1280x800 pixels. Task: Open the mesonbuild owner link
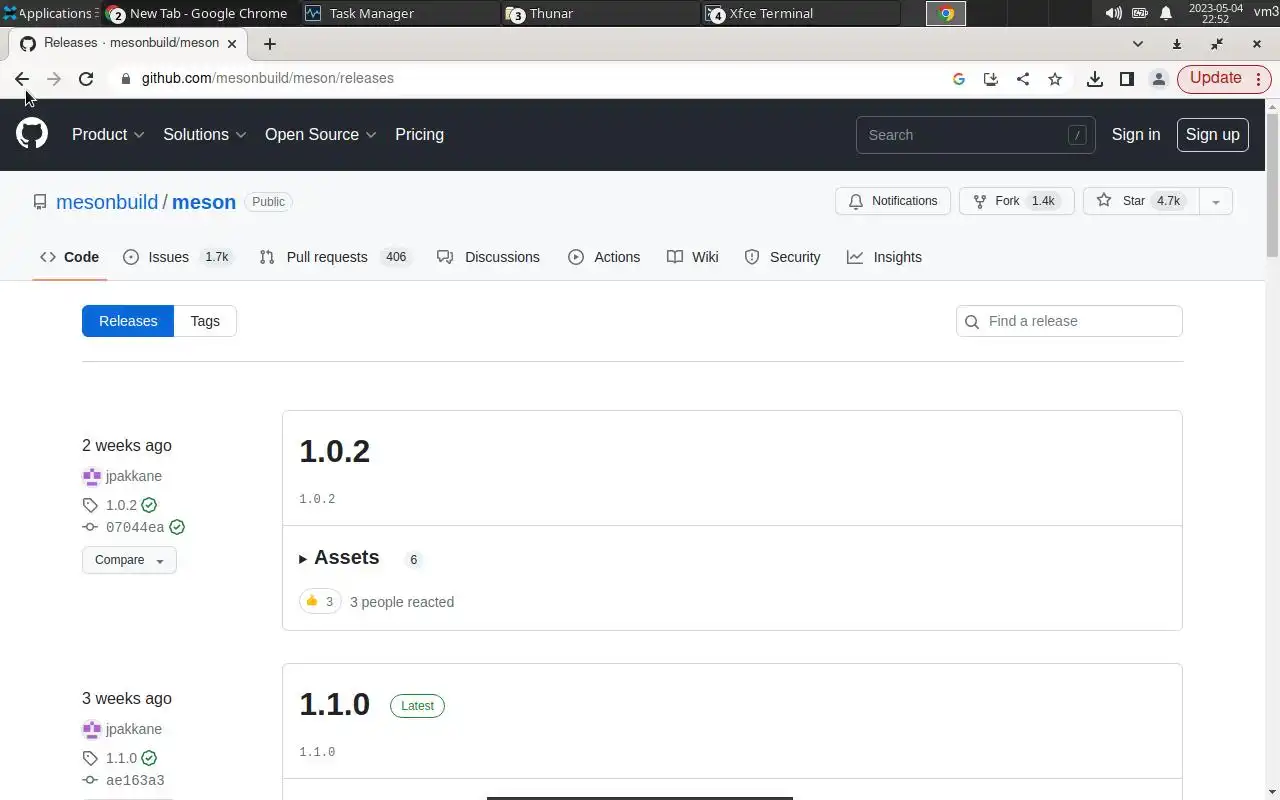point(107,202)
